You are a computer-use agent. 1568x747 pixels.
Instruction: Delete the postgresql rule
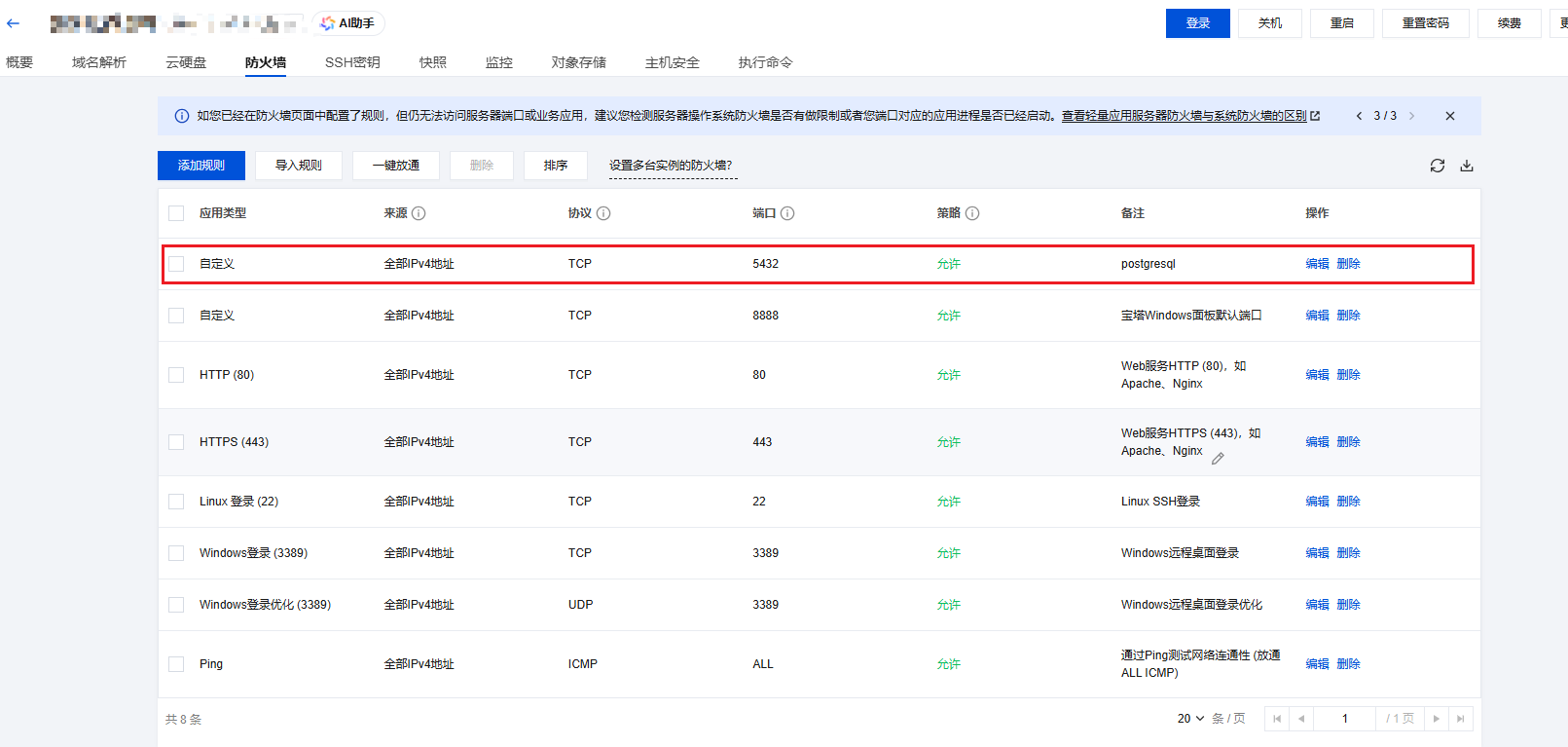tap(1348, 264)
